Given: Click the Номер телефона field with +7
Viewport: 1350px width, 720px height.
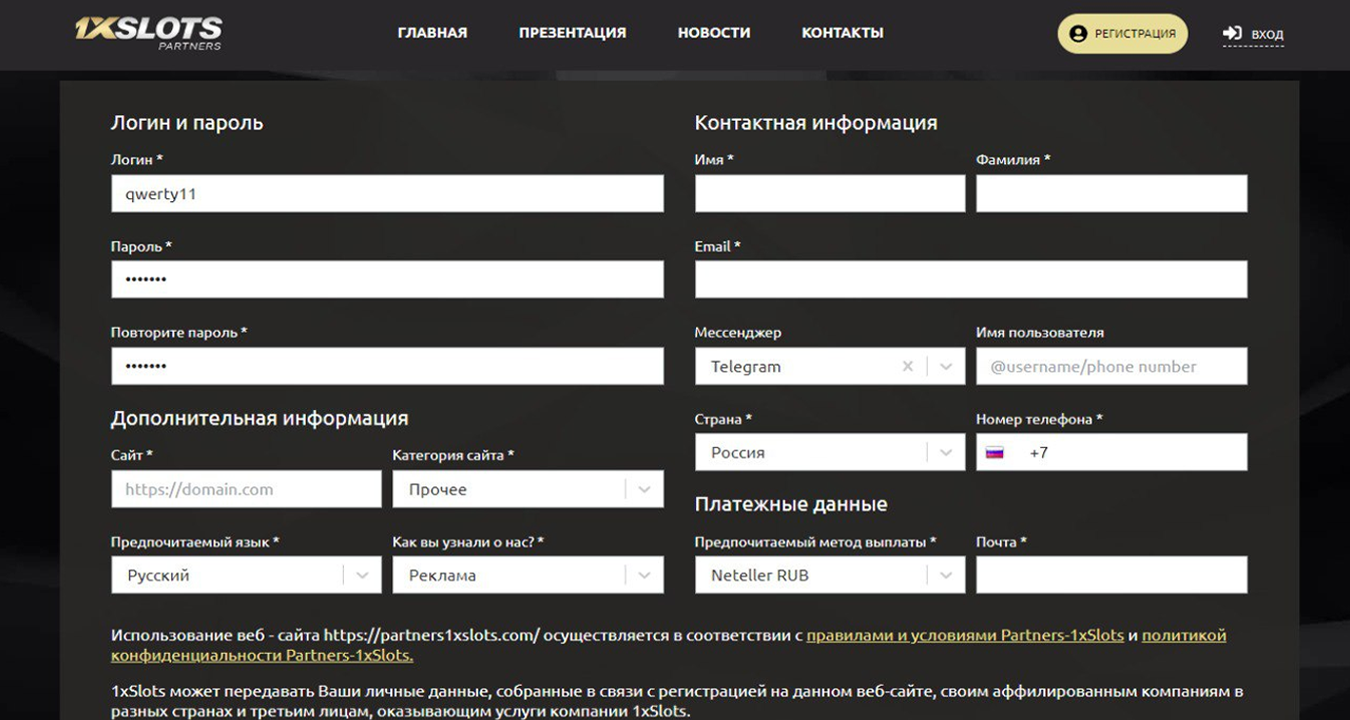Looking at the screenshot, I should (1111, 452).
